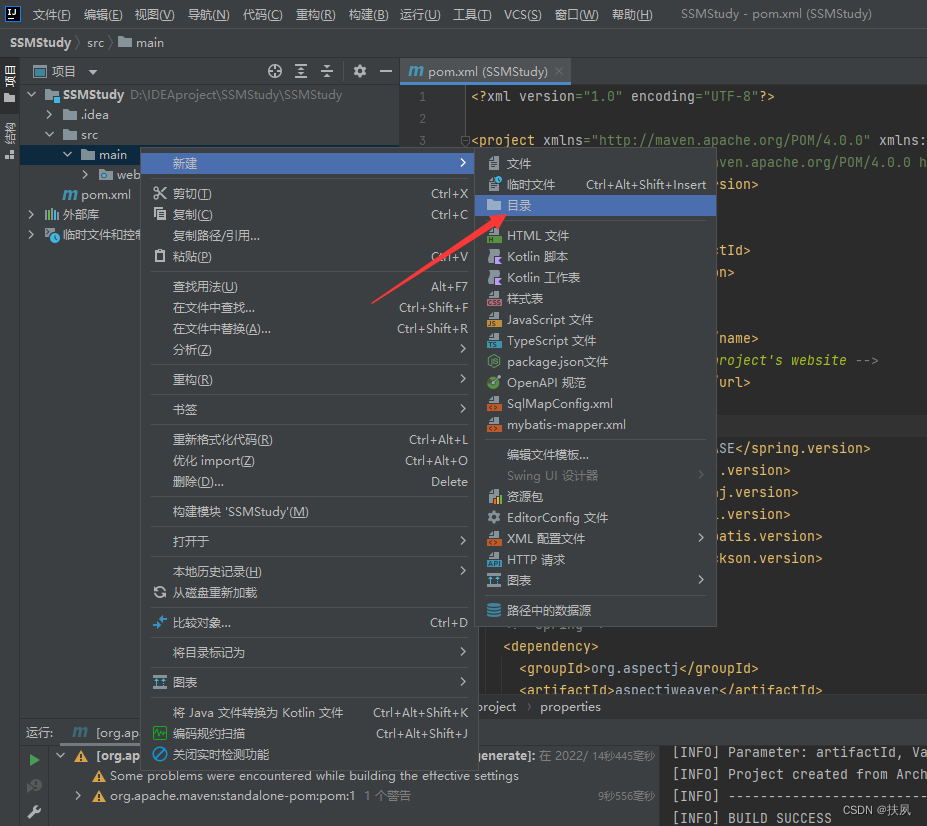Viewport: 927px width, 826px height.
Task: Select HTTP 请求 in new submenu
Action: [595, 559]
